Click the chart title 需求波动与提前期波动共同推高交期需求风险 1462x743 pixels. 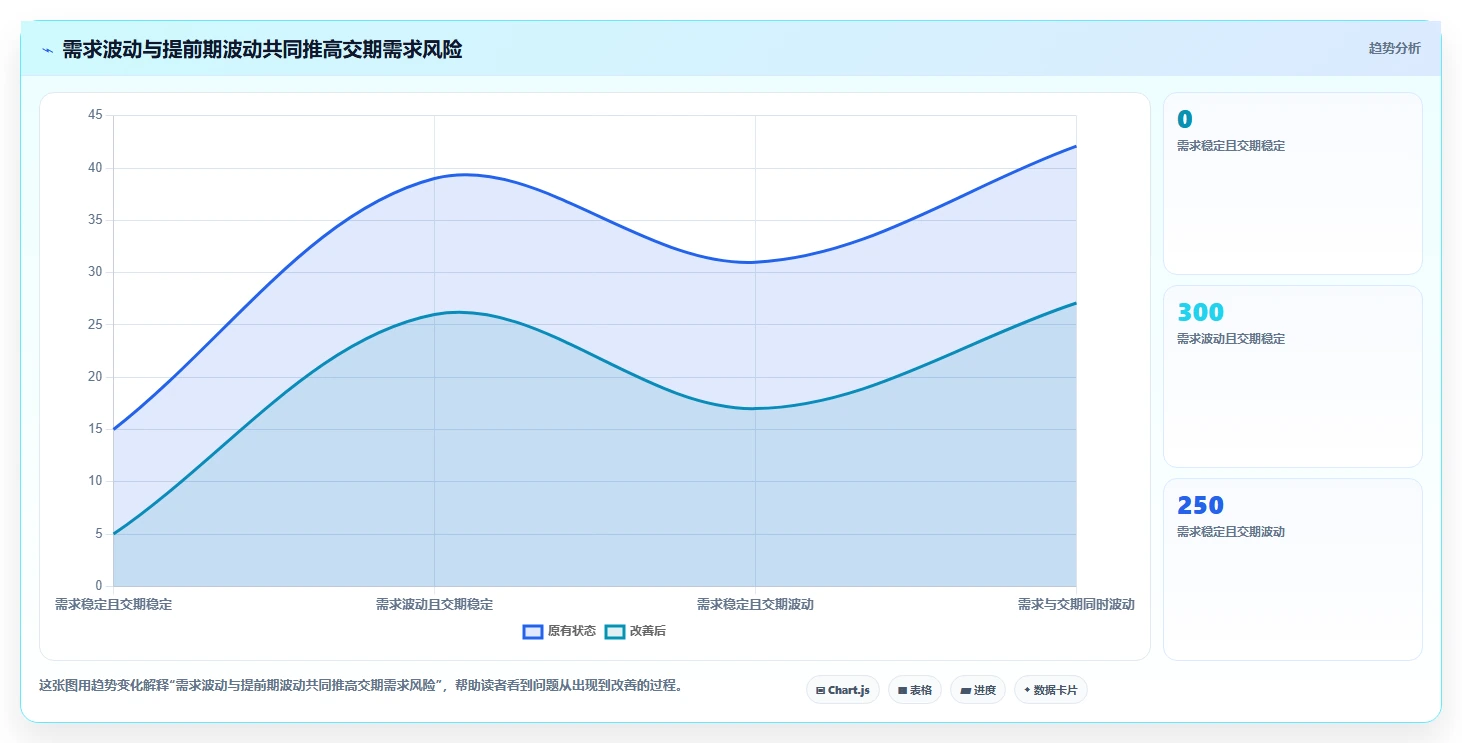[262, 50]
